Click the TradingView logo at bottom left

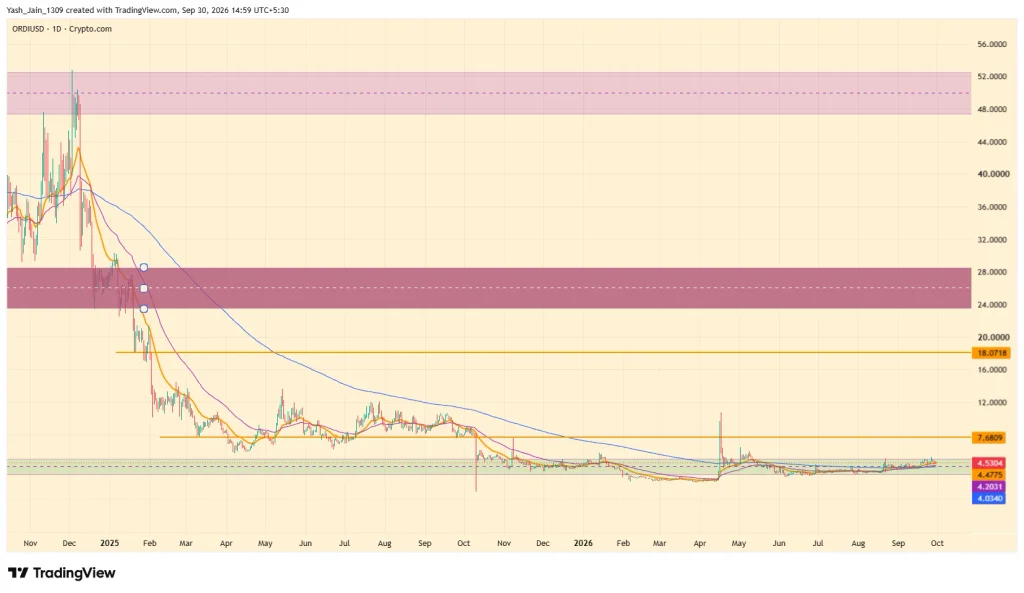point(61,573)
